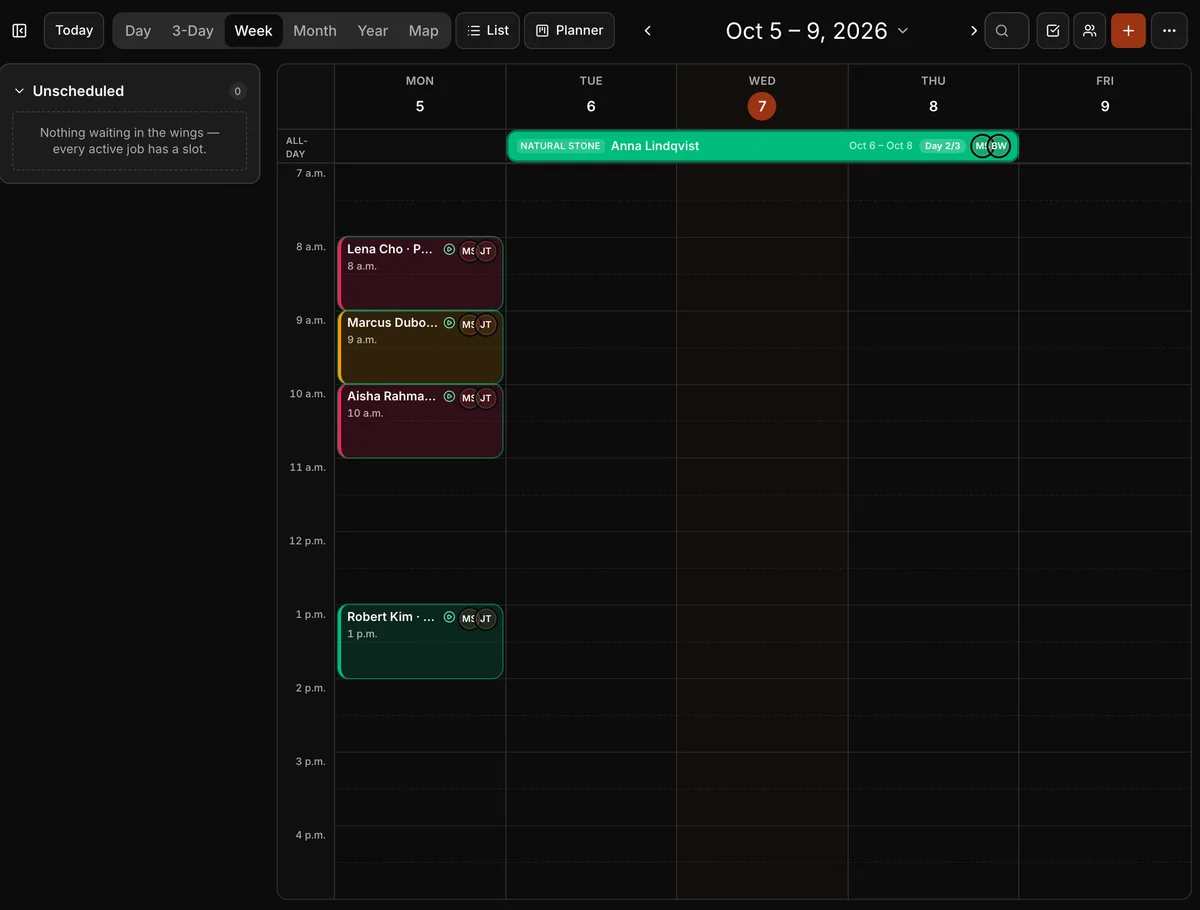Click the Oct 6 – Oct 8 date text
The height and width of the screenshot is (910, 1200).
coord(881,146)
